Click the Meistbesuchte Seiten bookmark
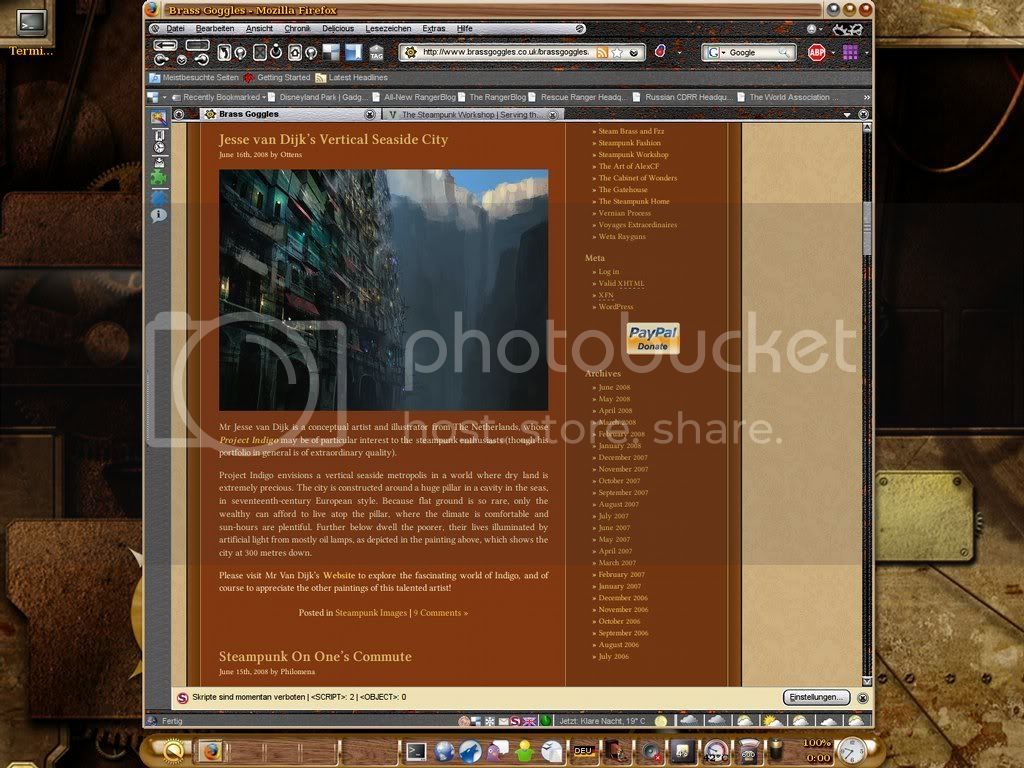The width and height of the screenshot is (1024, 768). (x=194, y=78)
